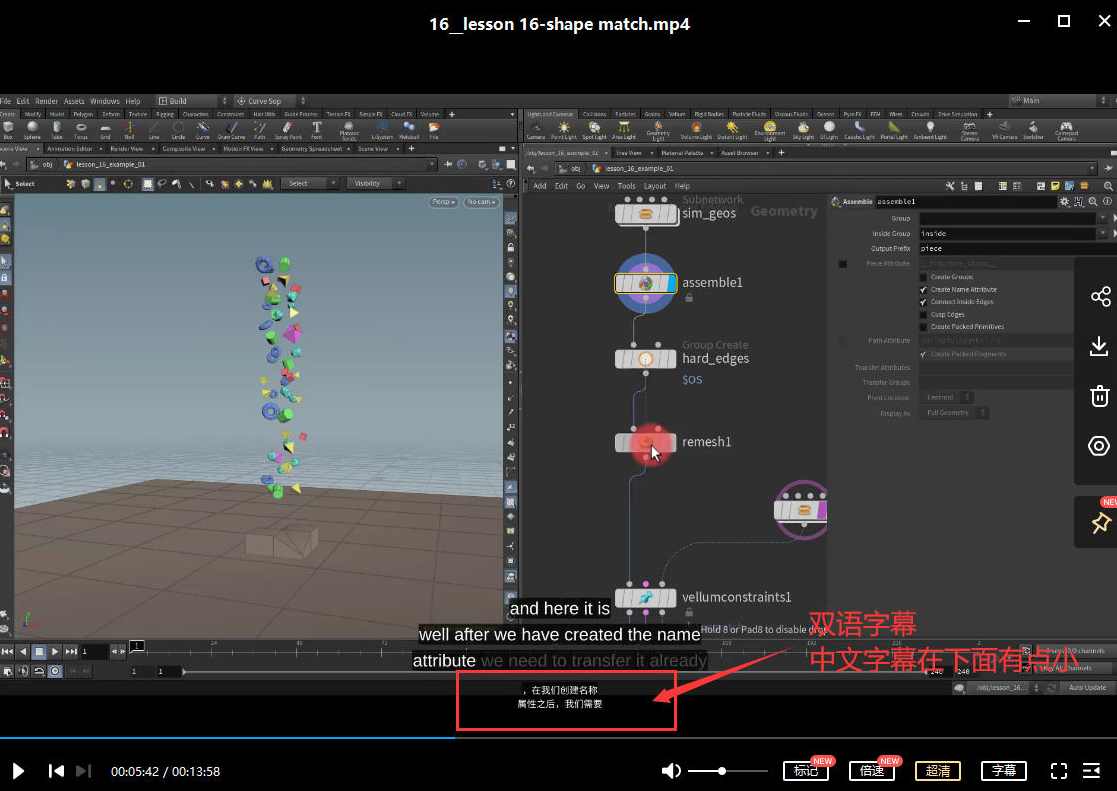Click the 超清 video quality button
The image size is (1117, 791).
click(x=937, y=770)
